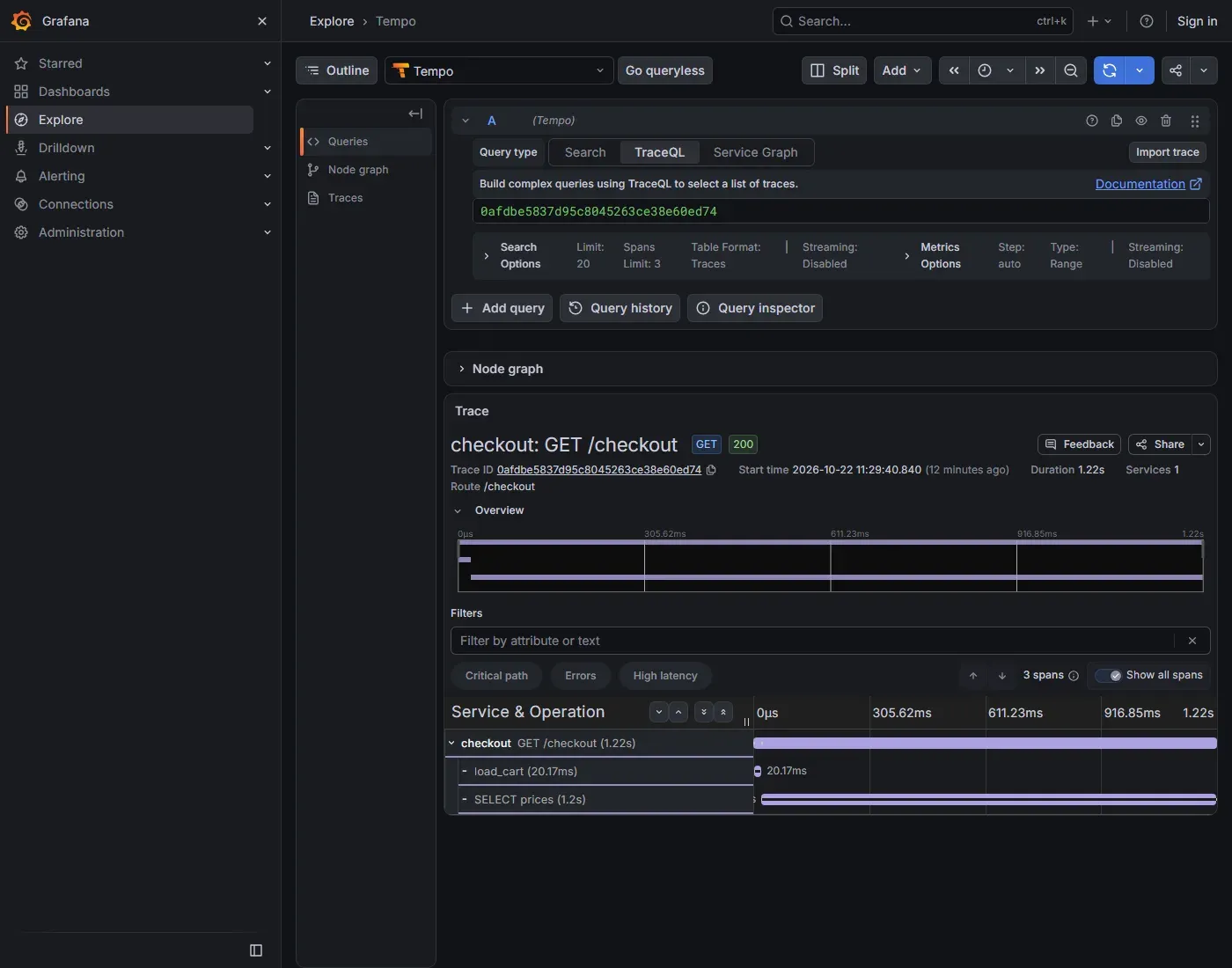
Task: Expand Metrics Options section
Action: pos(907,256)
